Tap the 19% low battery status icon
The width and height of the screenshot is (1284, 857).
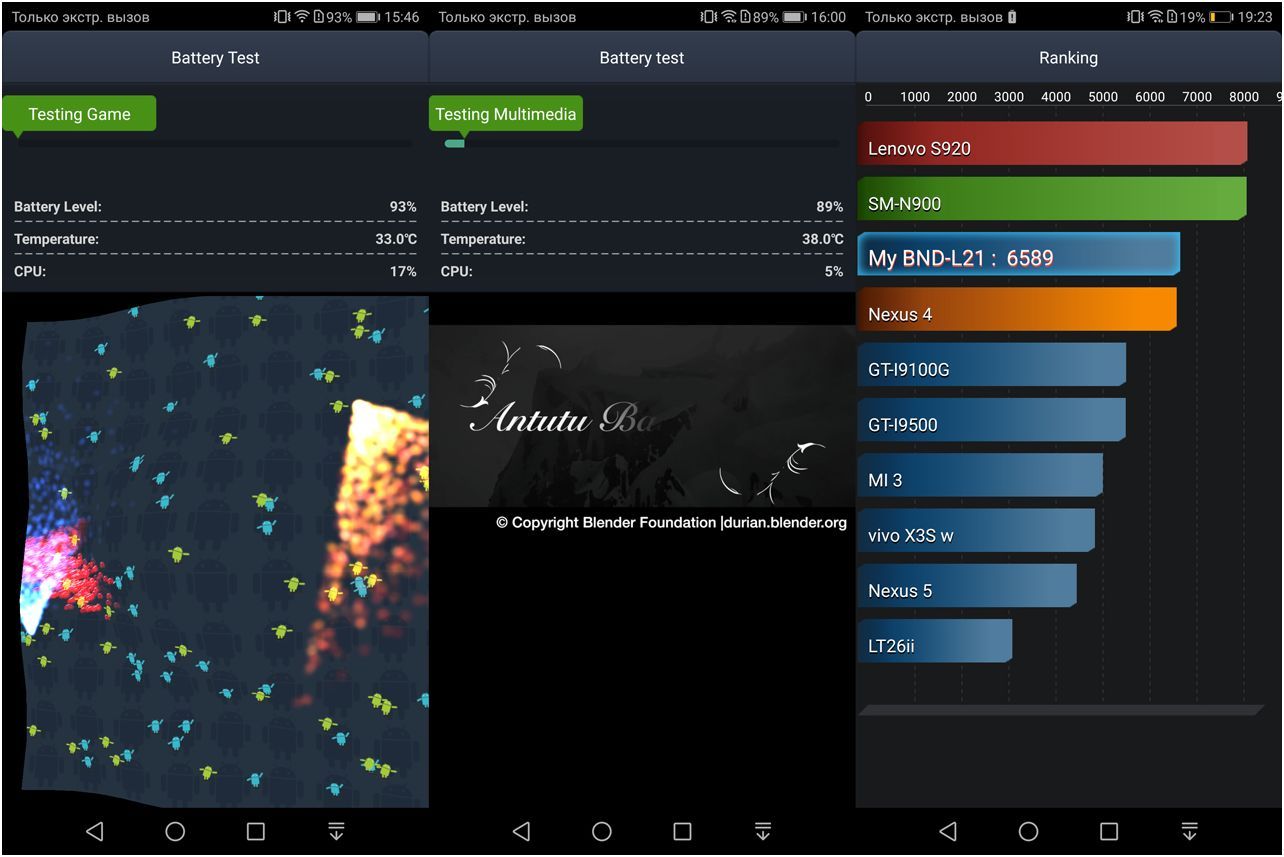click(x=1220, y=17)
